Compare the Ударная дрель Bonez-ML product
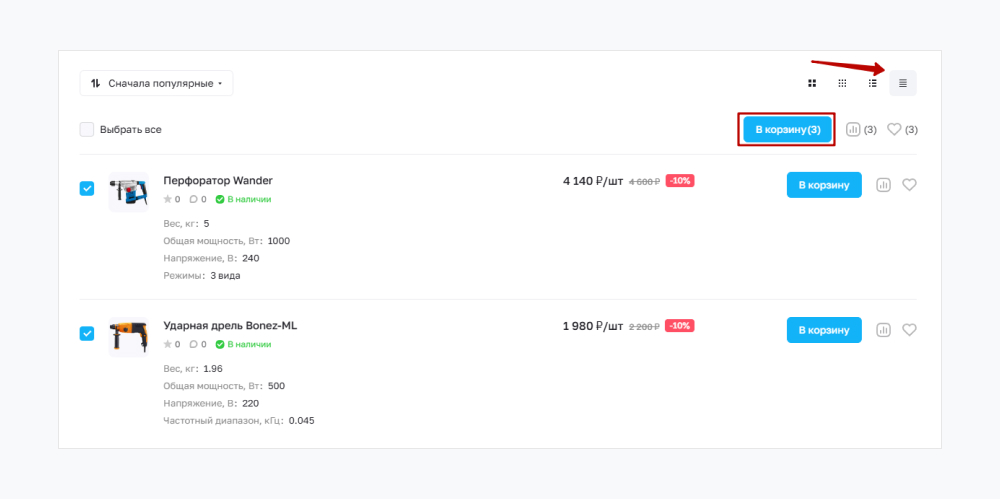The width and height of the screenshot is (1000, 499). [x=883, y=330]
